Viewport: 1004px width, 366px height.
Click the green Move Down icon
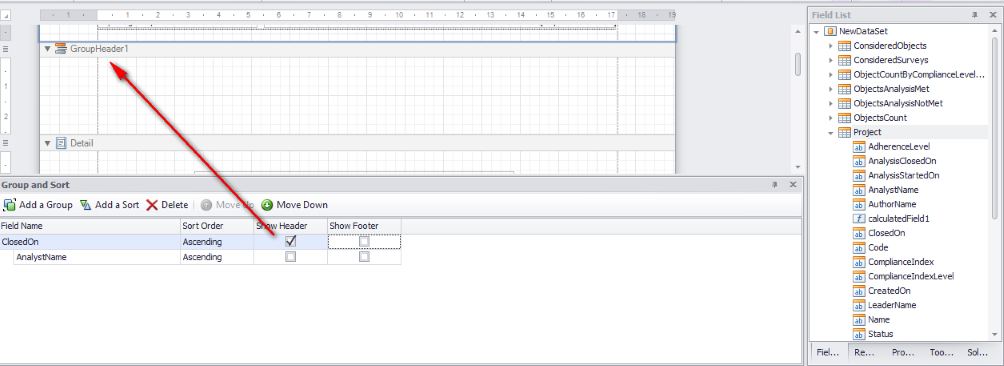tap(267, 205)
